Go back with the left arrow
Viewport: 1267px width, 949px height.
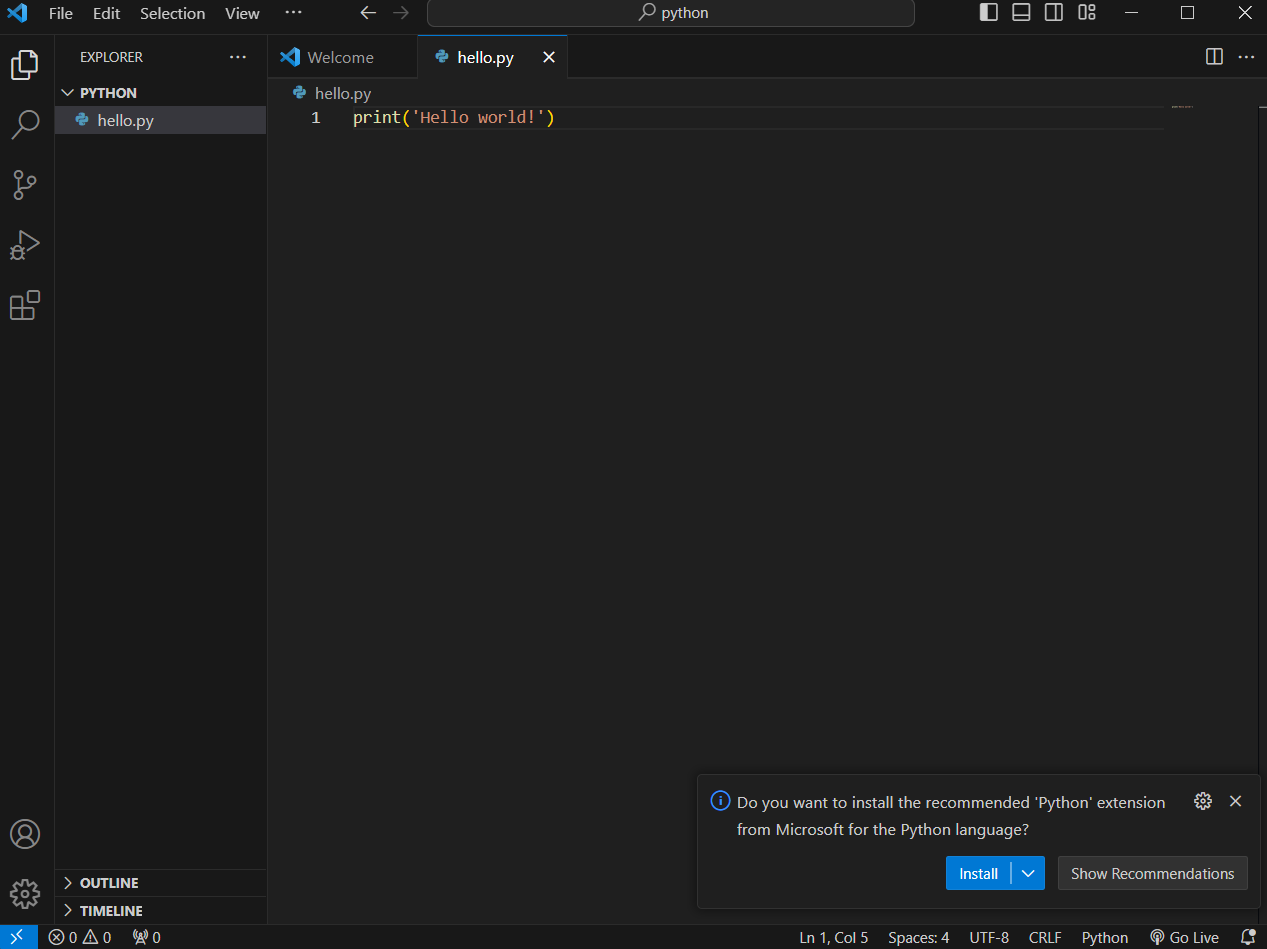(368, 13)
